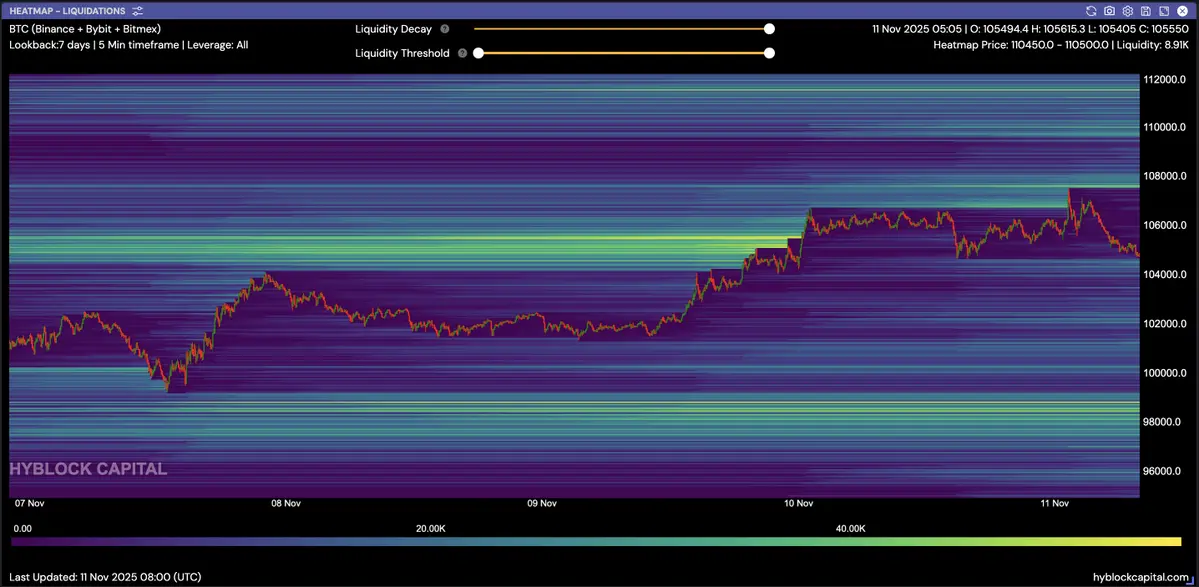Click the 'Last Updated' timestamp text

point(106,577)
